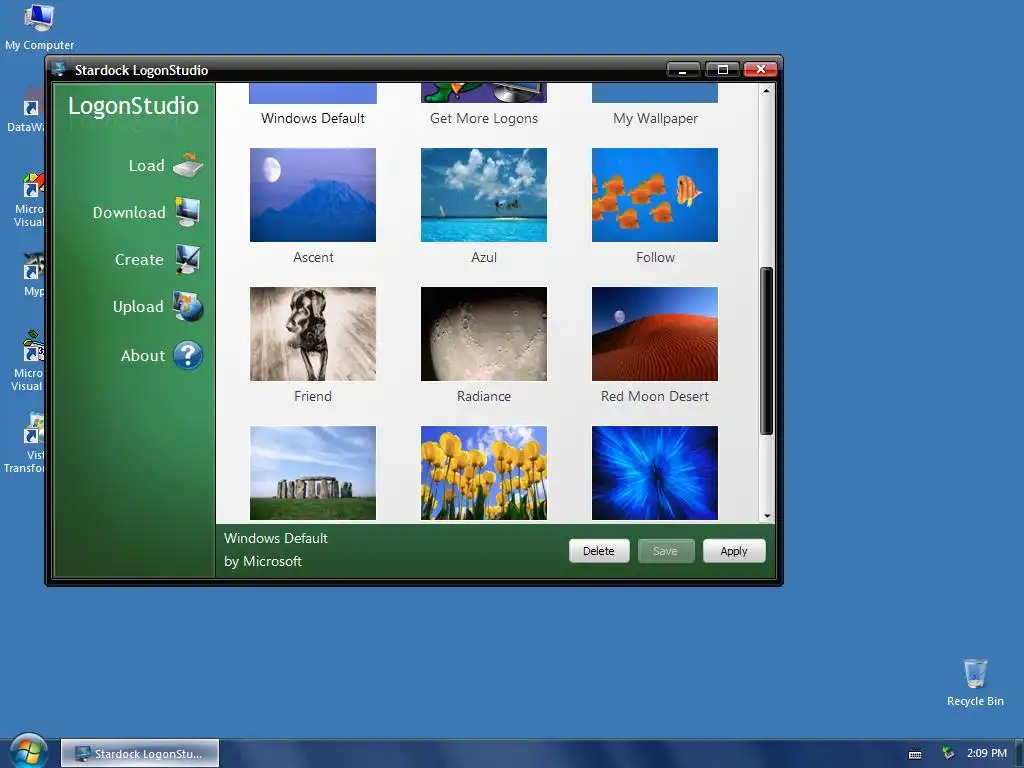Screen dimensions: 1024x768
Task: Click the Ascent caption text
Action: click(313, 257)
